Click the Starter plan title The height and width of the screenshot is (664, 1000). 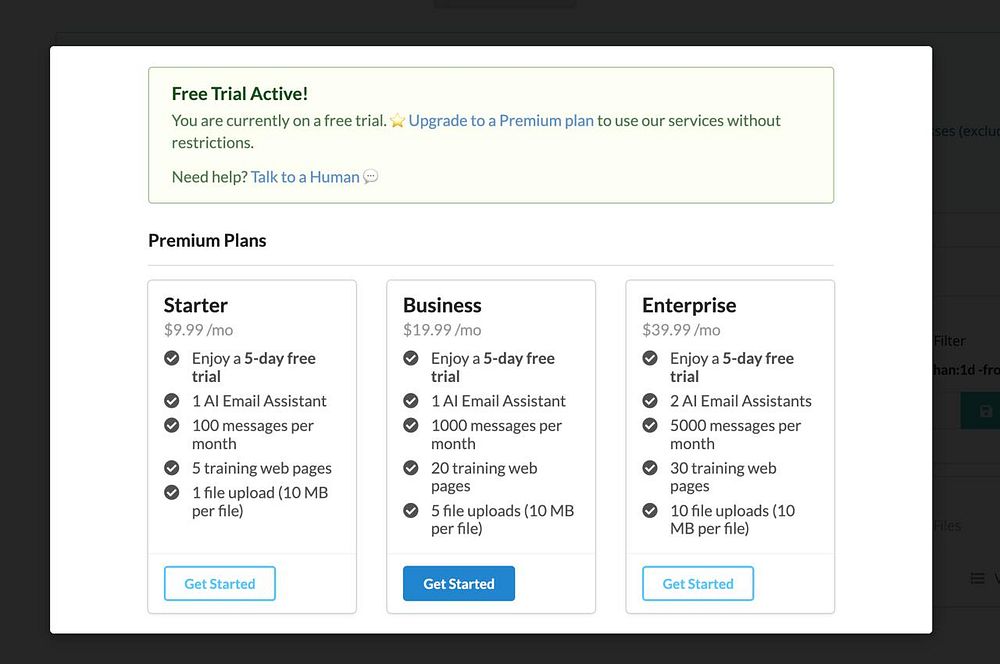click(196, 305)
